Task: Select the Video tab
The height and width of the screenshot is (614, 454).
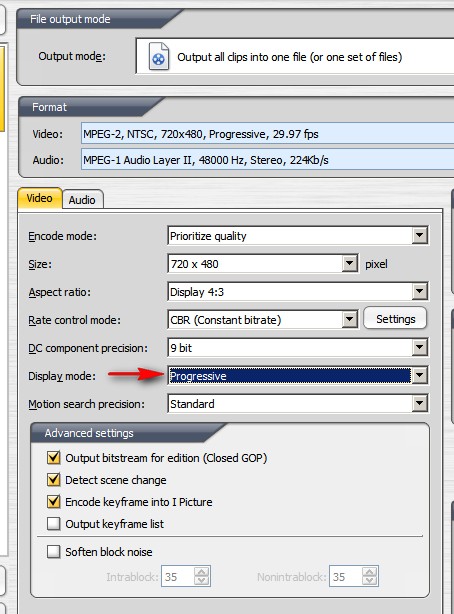Action: point(39,198)
